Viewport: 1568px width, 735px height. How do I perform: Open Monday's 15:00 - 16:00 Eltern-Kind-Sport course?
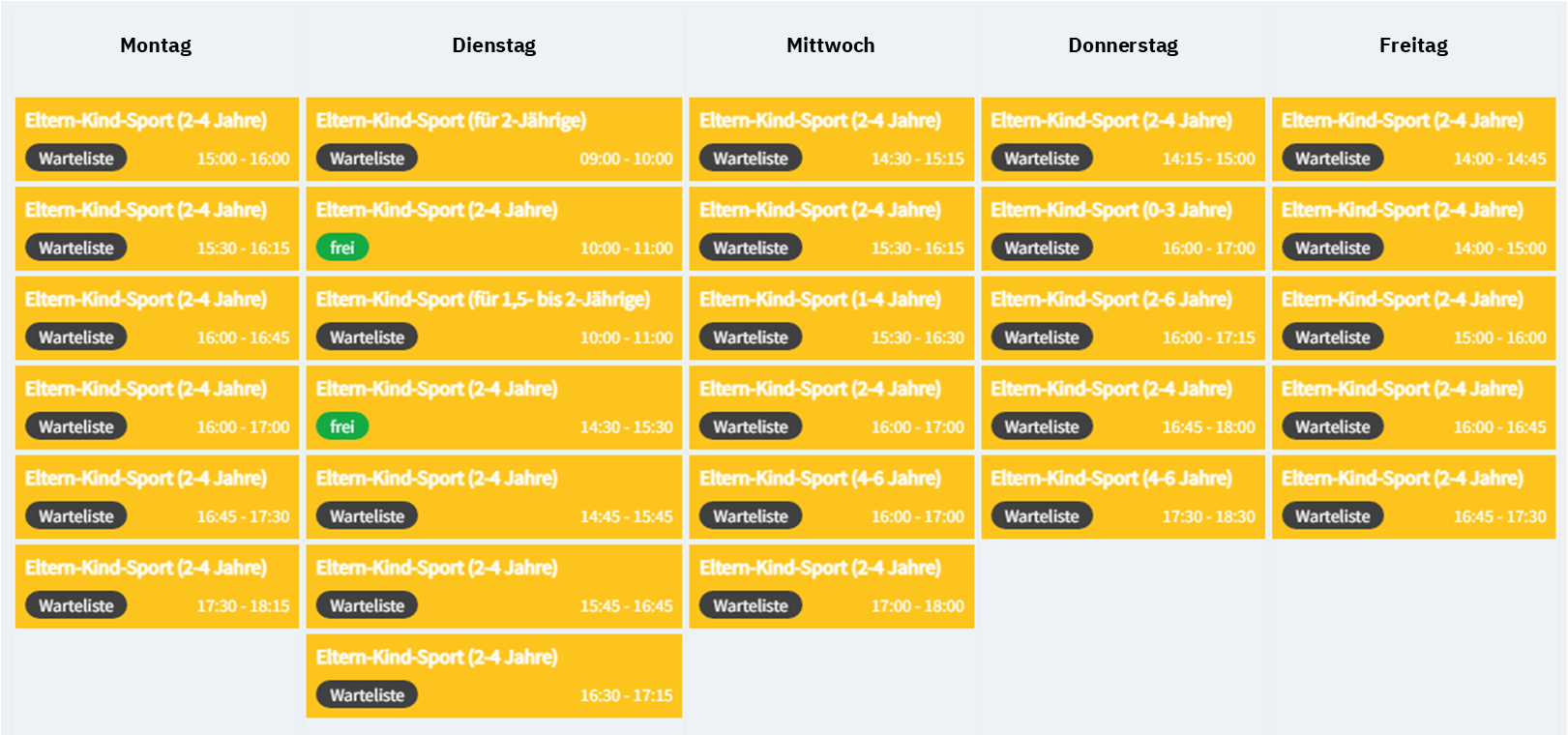tap(157, 138)
